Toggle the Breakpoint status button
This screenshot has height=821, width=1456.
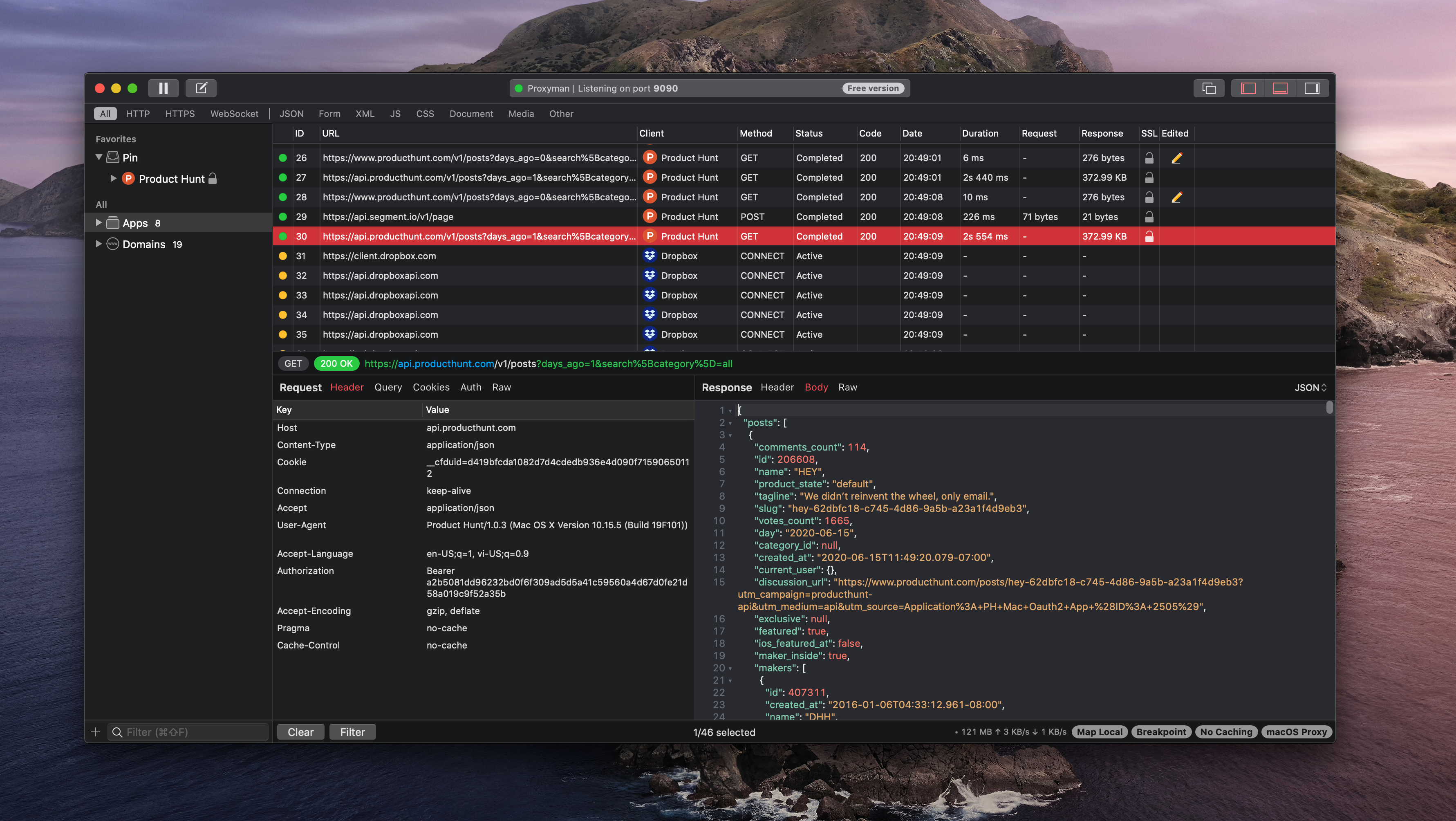[x=1161, y=731]
